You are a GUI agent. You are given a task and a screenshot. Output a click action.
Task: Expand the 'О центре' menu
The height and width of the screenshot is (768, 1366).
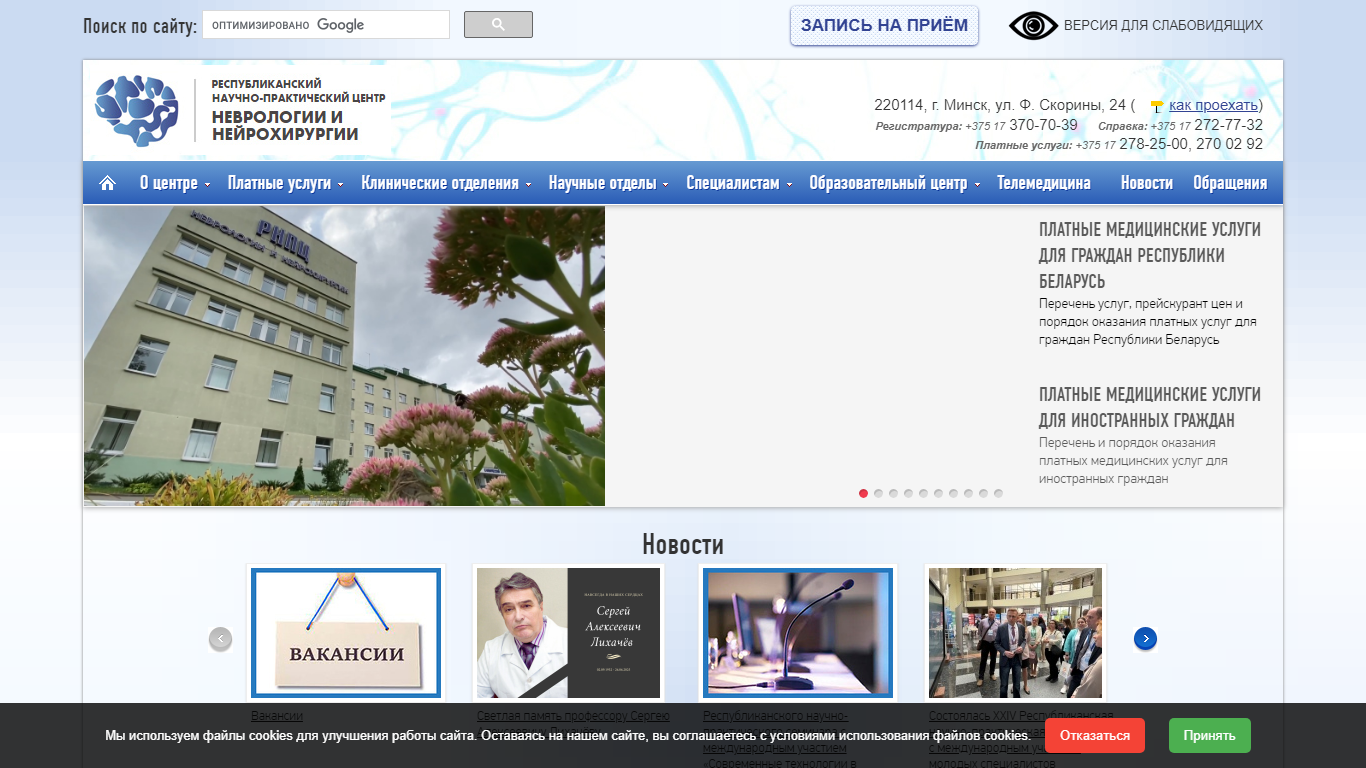[x=175, y=183]
